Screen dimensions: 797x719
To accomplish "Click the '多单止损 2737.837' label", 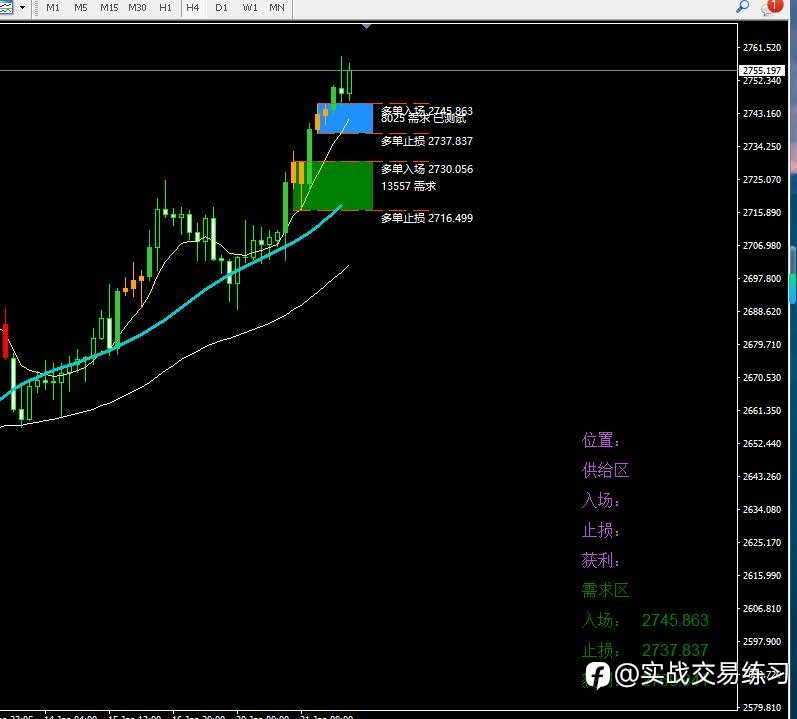I will [x=427, y=141].
